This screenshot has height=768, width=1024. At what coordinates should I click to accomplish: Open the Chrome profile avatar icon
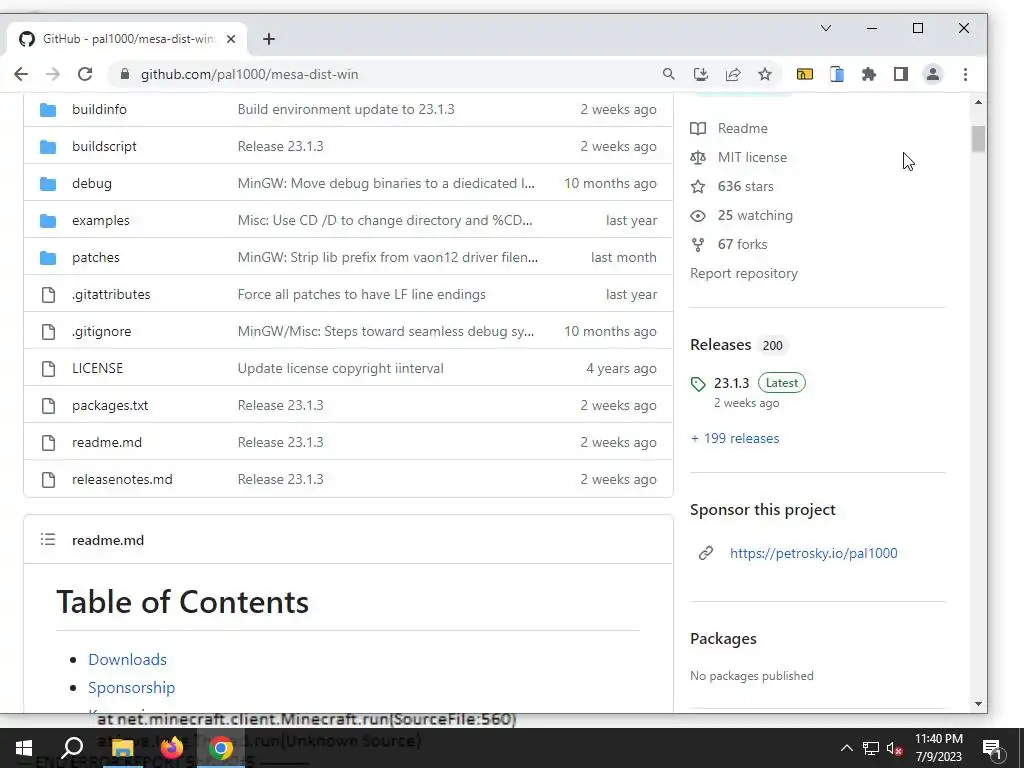[x=933, y=74]
